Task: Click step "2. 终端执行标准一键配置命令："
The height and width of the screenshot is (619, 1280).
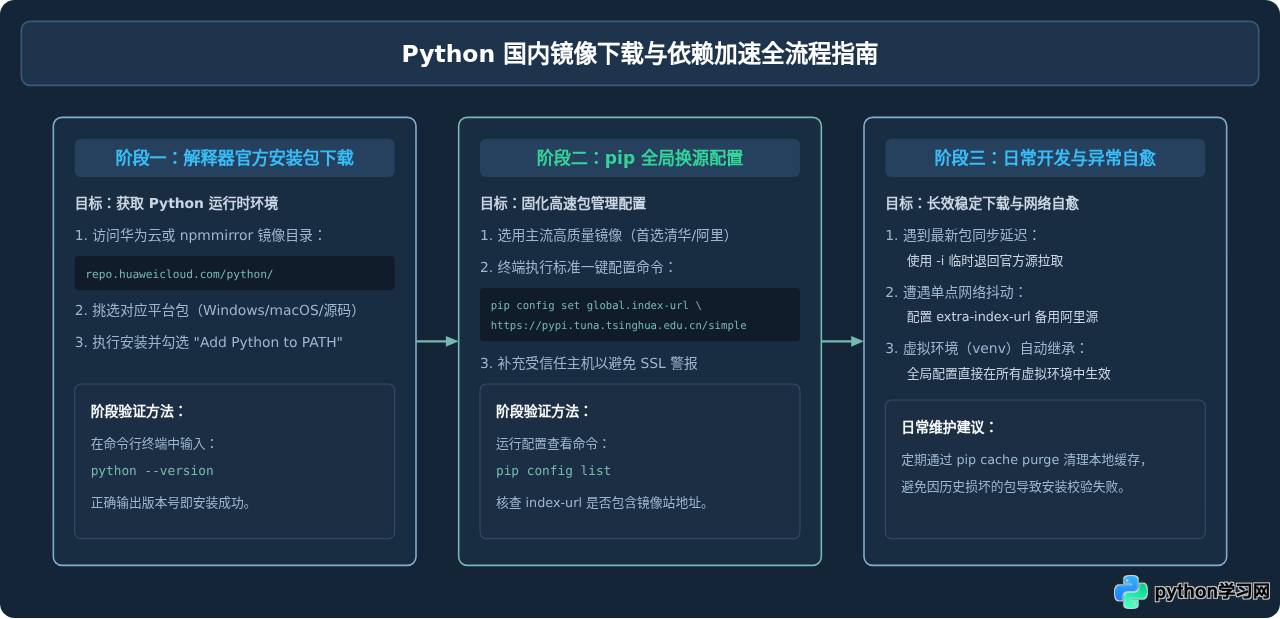Action: (x=578, y=268)
